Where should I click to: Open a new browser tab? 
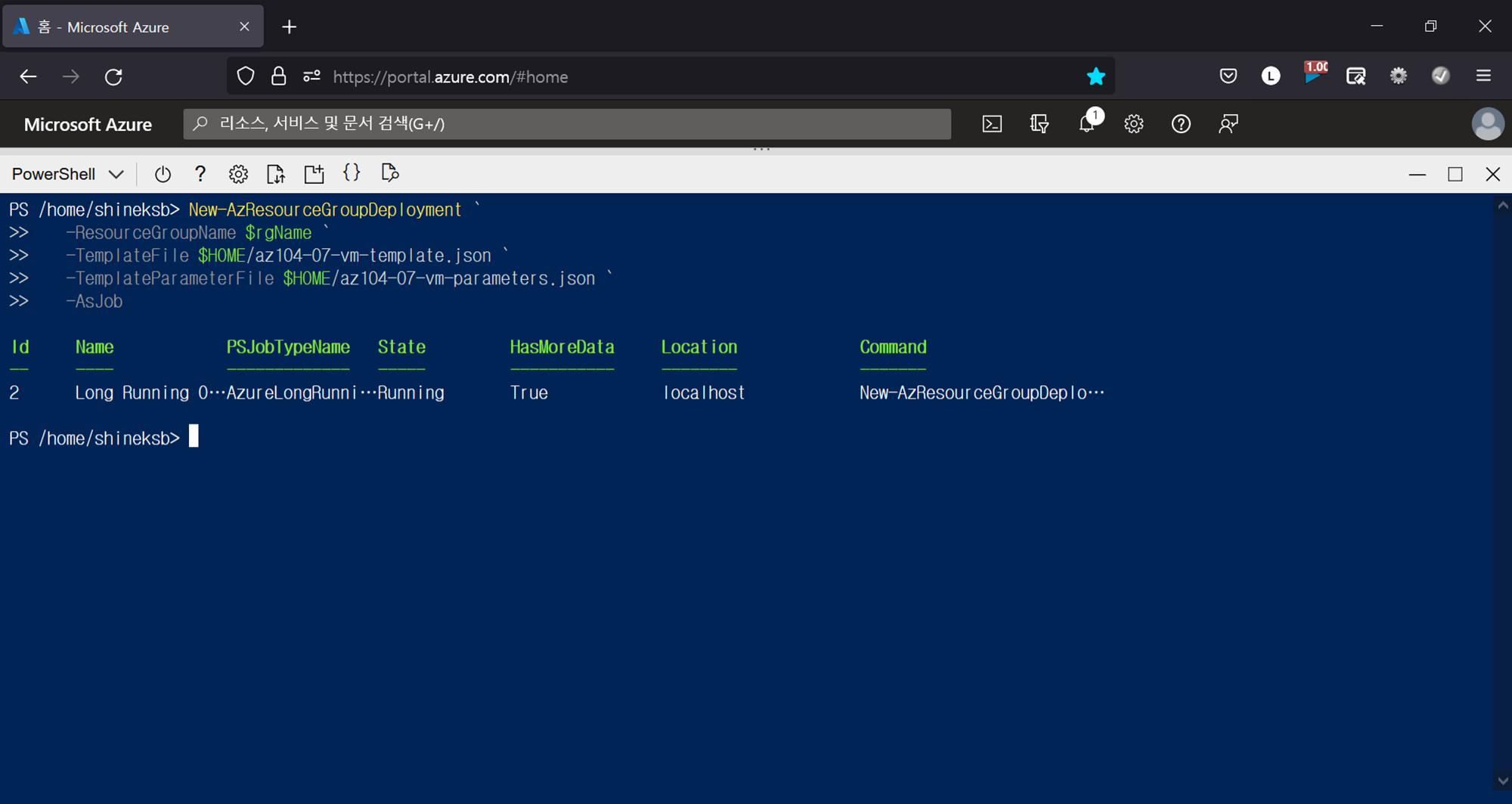[x=289, y=27]
